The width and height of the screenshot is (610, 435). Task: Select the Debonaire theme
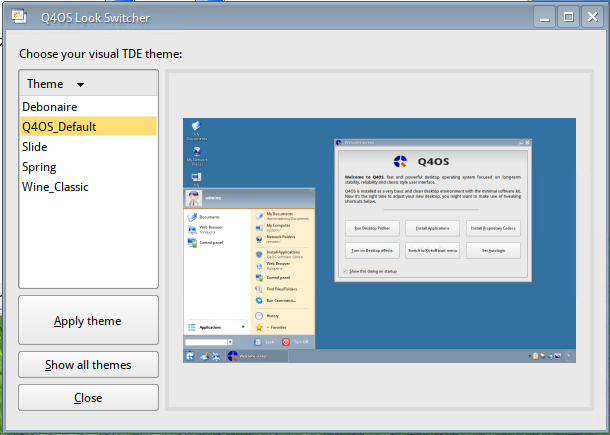(88, 107)
